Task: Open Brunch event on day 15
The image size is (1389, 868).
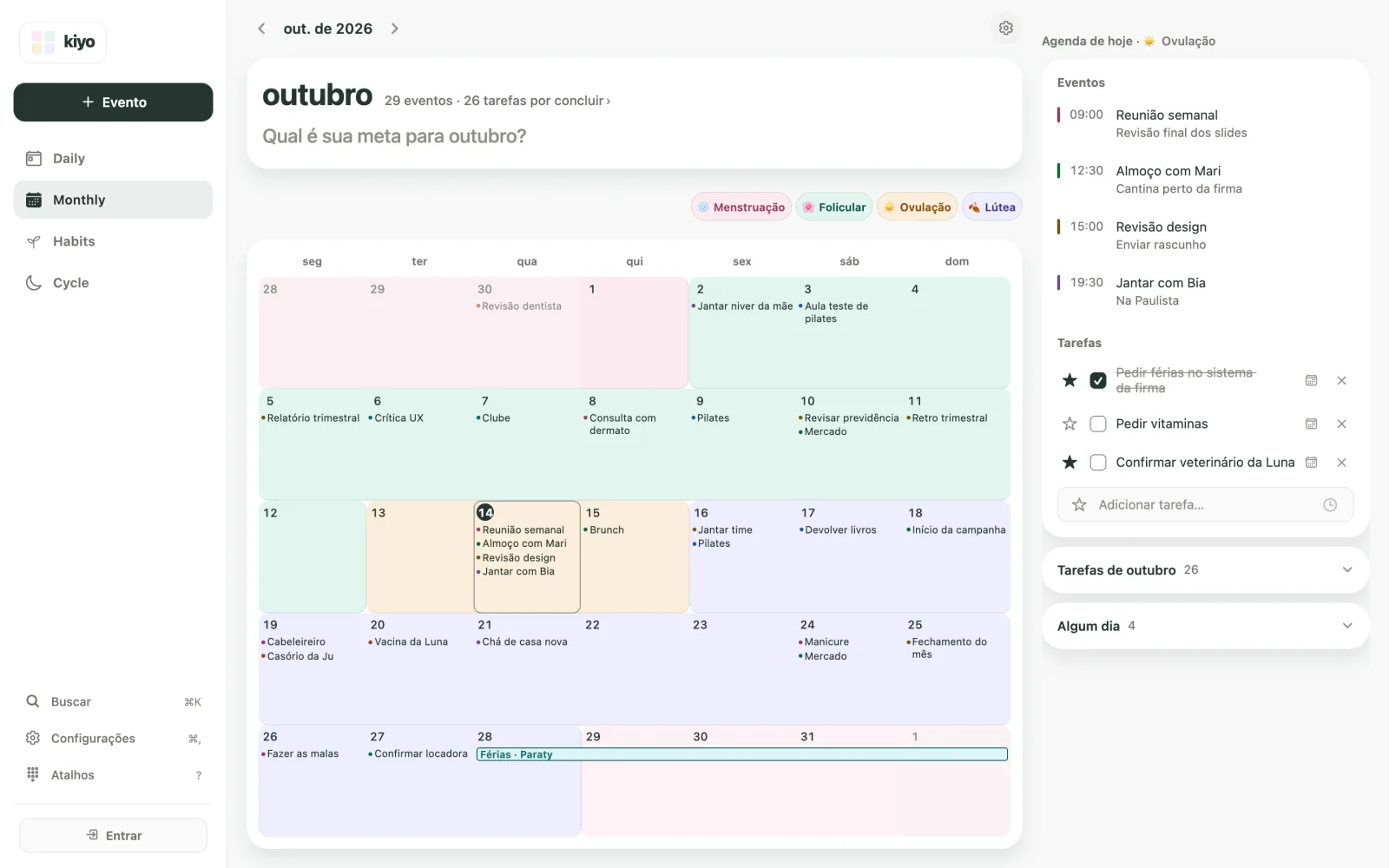Action: point(604,530)
